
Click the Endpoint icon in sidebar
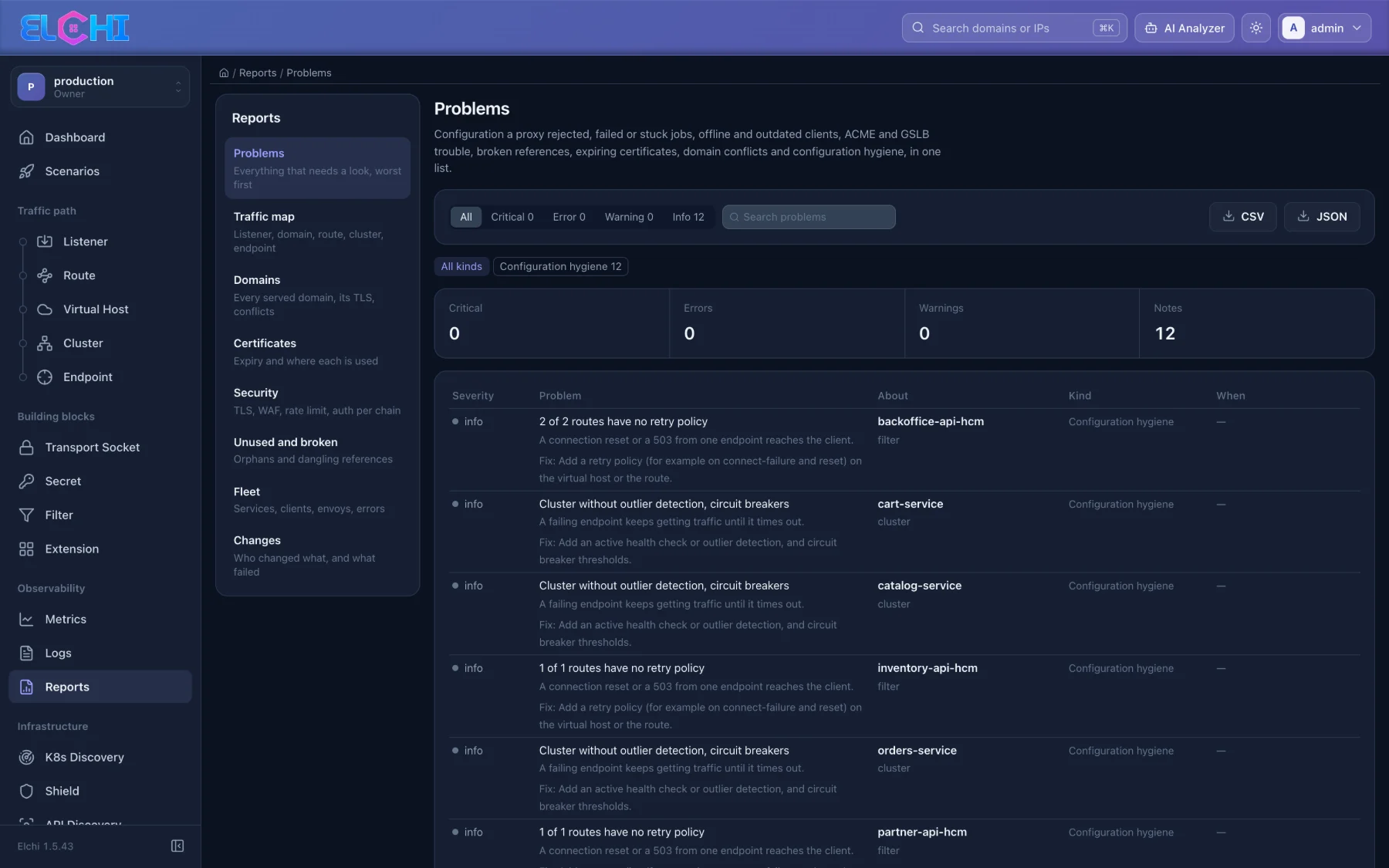tap(45, 377)
